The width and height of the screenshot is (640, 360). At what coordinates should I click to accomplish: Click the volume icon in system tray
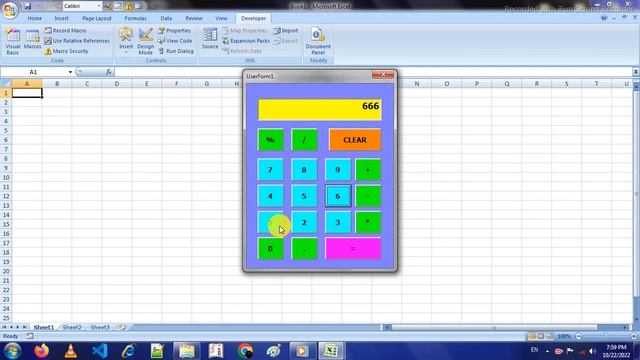(592, 351)
